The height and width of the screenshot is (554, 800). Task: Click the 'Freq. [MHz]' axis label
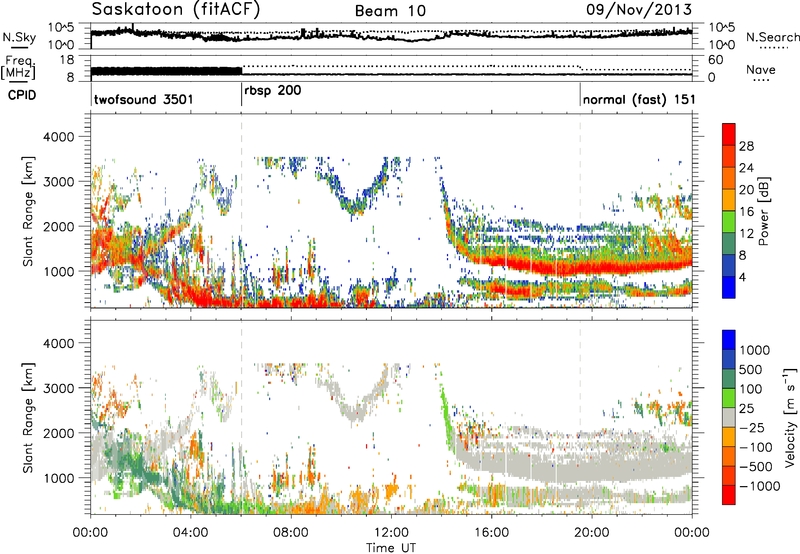(18, 68)
